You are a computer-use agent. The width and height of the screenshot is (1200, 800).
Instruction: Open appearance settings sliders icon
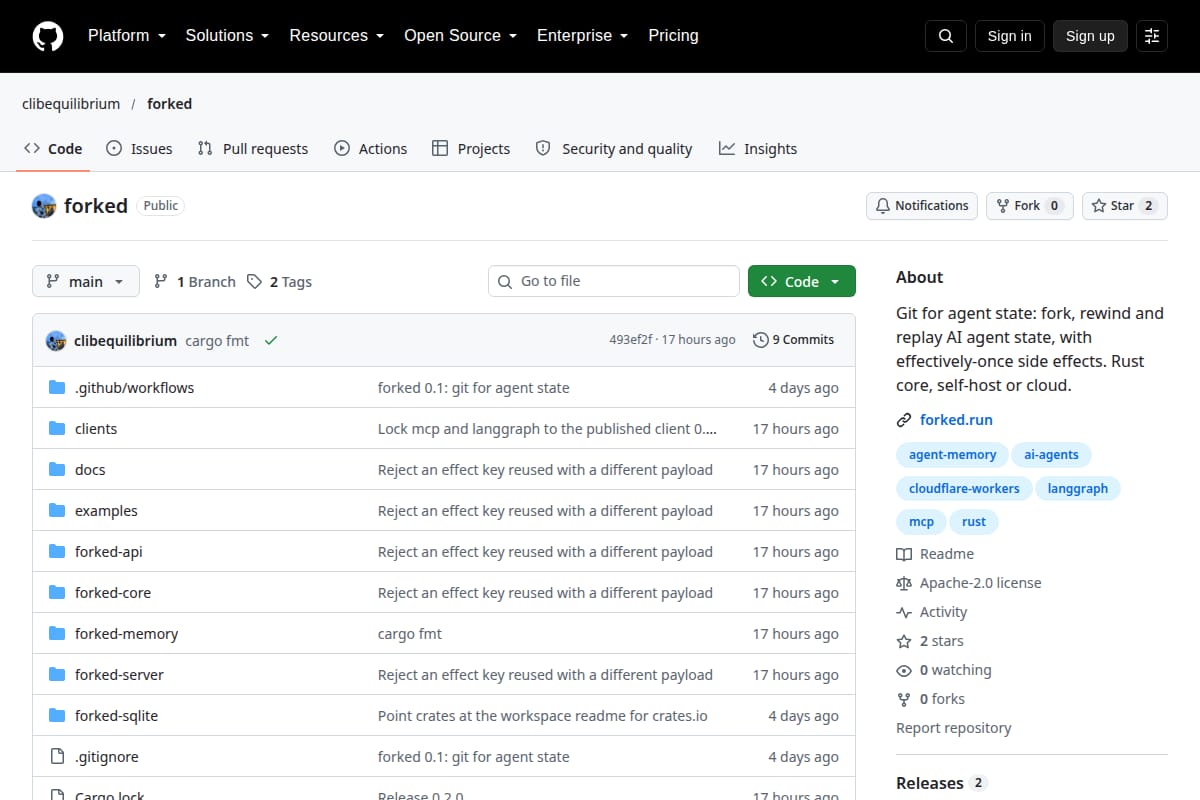click(x=1152, y=36)
